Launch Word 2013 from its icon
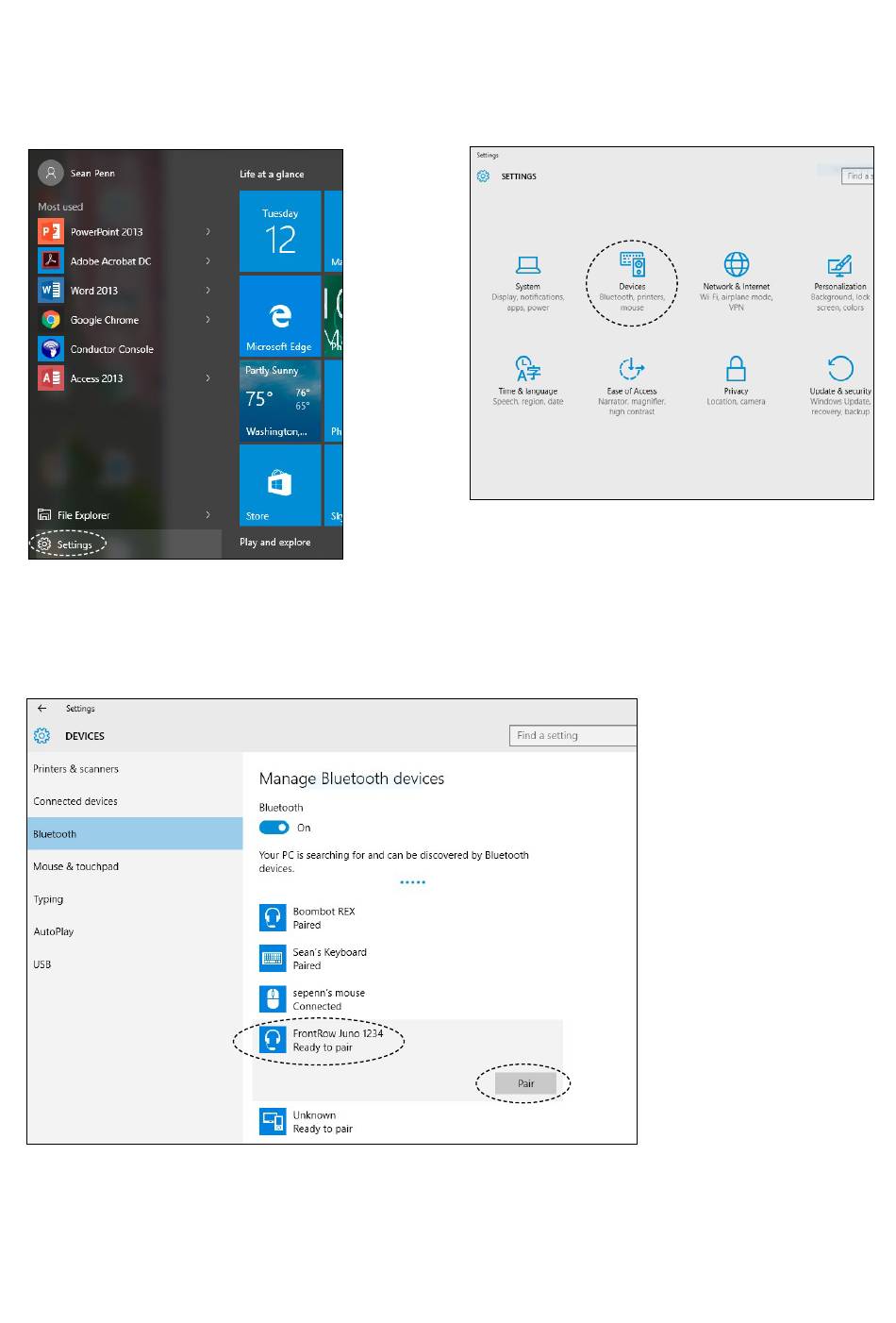Viewport: 896px width, 1323px height. 51,290
